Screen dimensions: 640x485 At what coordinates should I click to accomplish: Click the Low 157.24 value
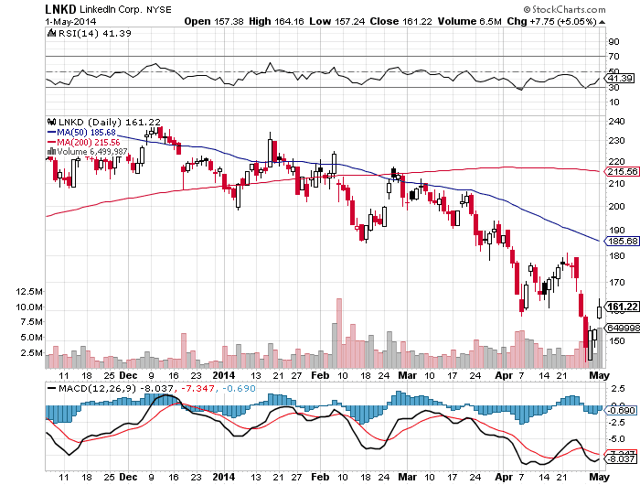point(337,21)
